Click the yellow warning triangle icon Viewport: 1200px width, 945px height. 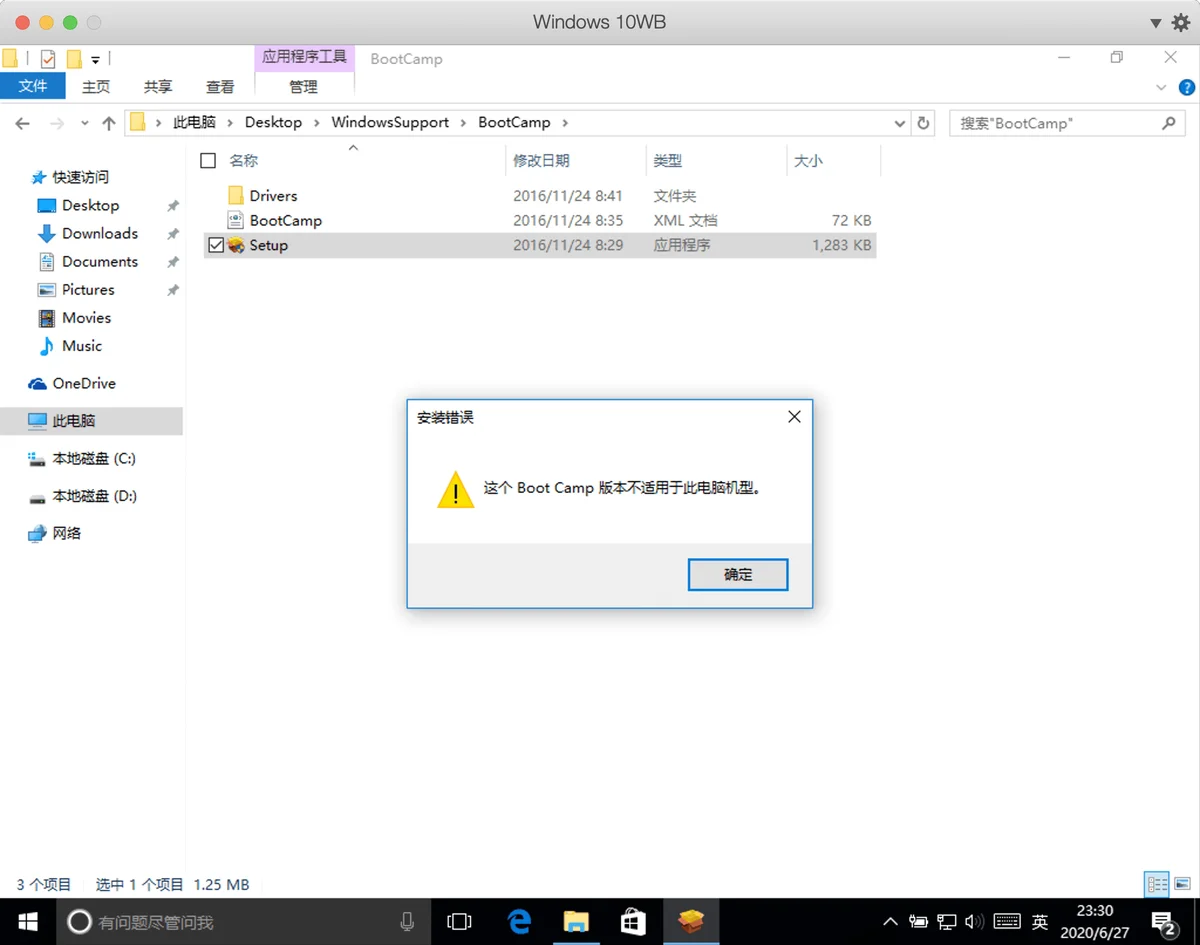pos(455,490)
